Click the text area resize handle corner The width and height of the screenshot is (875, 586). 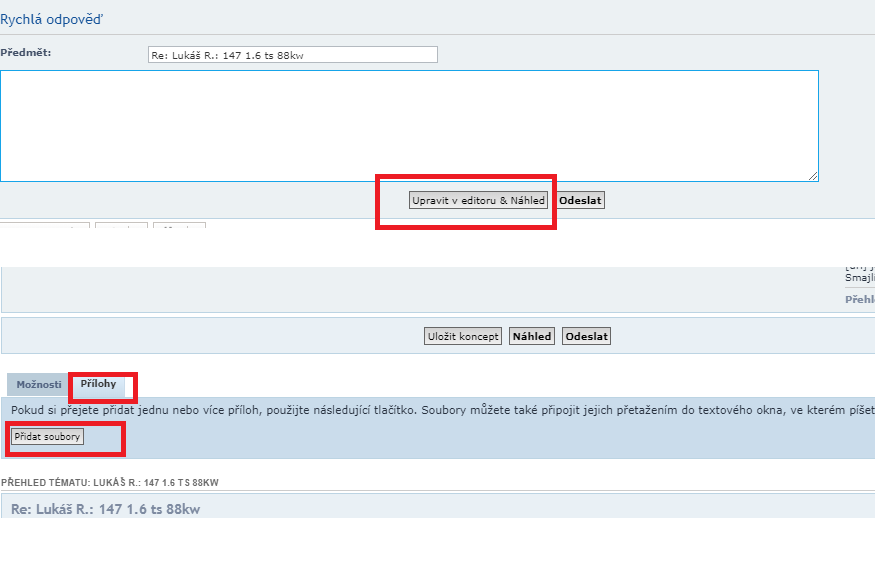[x=813, y=176]
